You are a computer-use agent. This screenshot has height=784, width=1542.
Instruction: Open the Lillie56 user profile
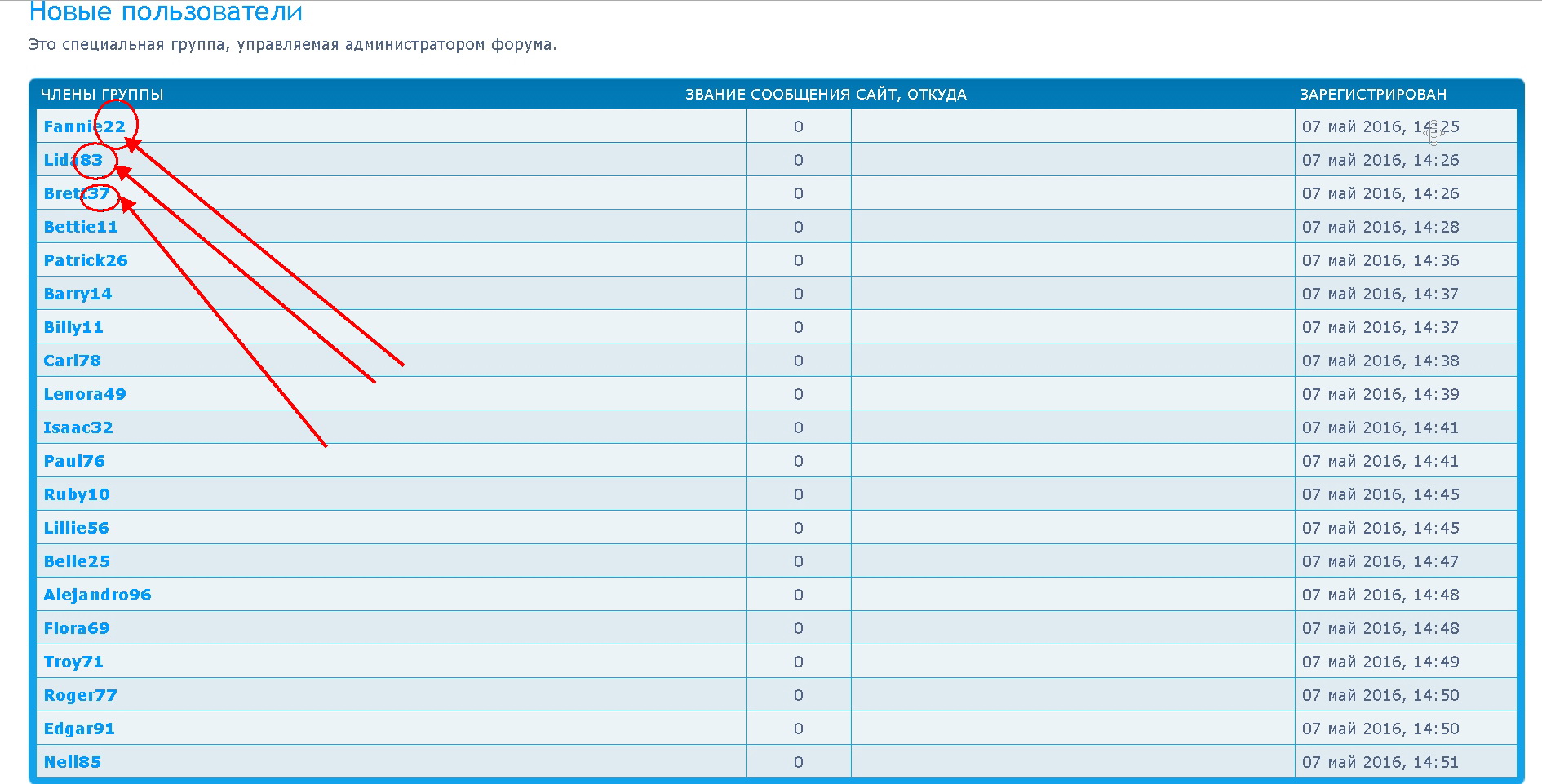point(76,528)
